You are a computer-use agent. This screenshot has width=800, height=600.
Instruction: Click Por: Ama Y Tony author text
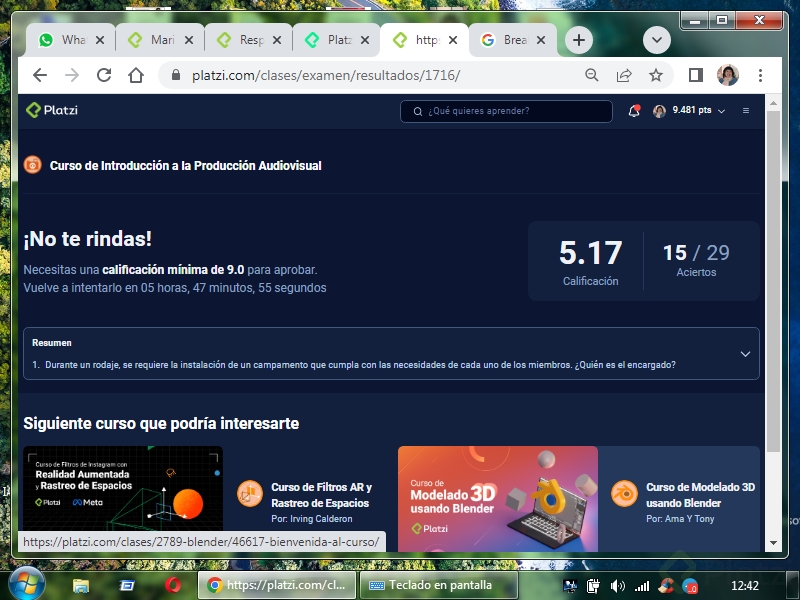tap(680, 519)
